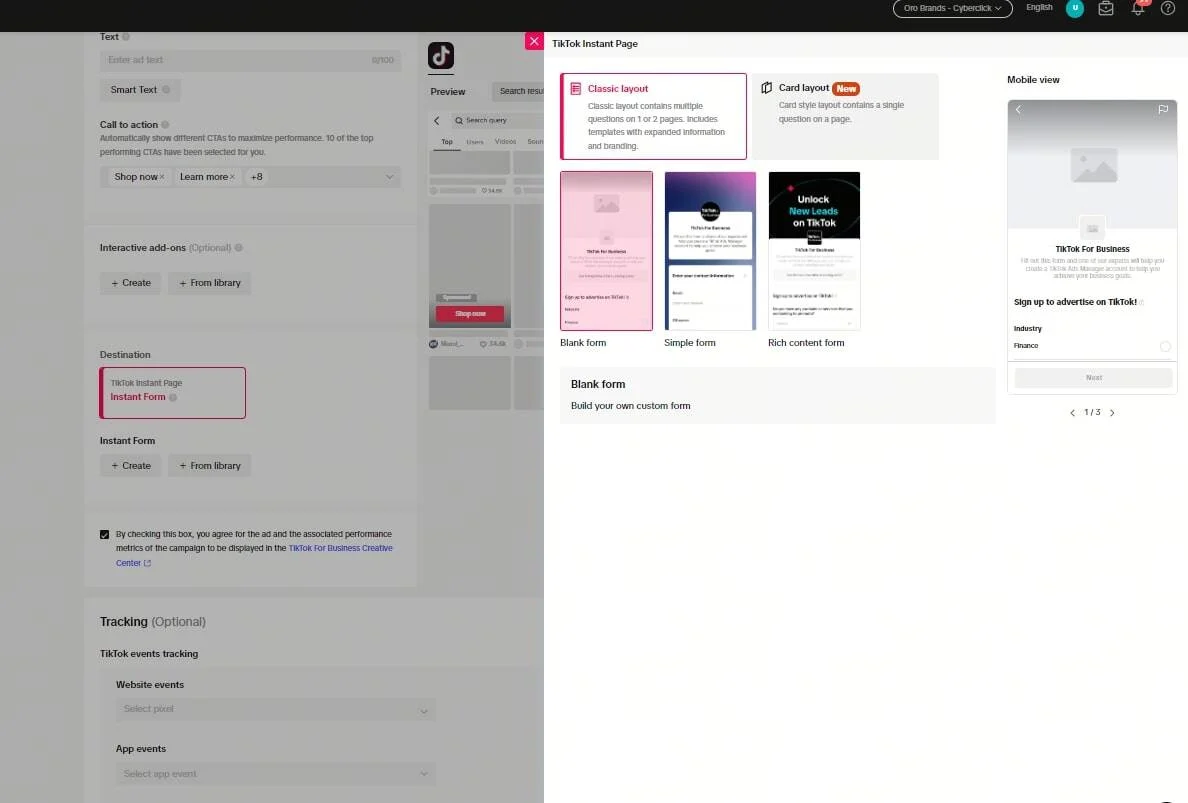The height and width of the screenshot is (803, 1188).
Task: Choose the Blank form template thumbnail
Action: (x=606, y=251)
